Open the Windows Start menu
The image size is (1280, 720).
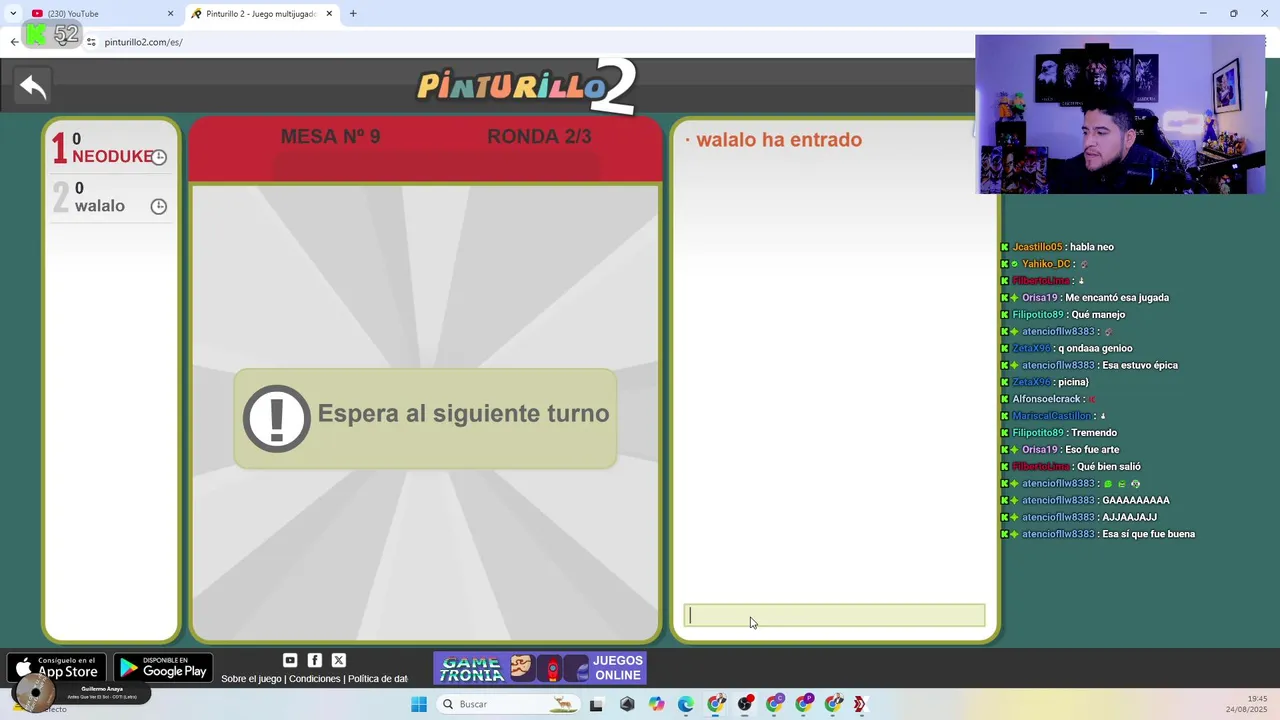coord(419,704)
